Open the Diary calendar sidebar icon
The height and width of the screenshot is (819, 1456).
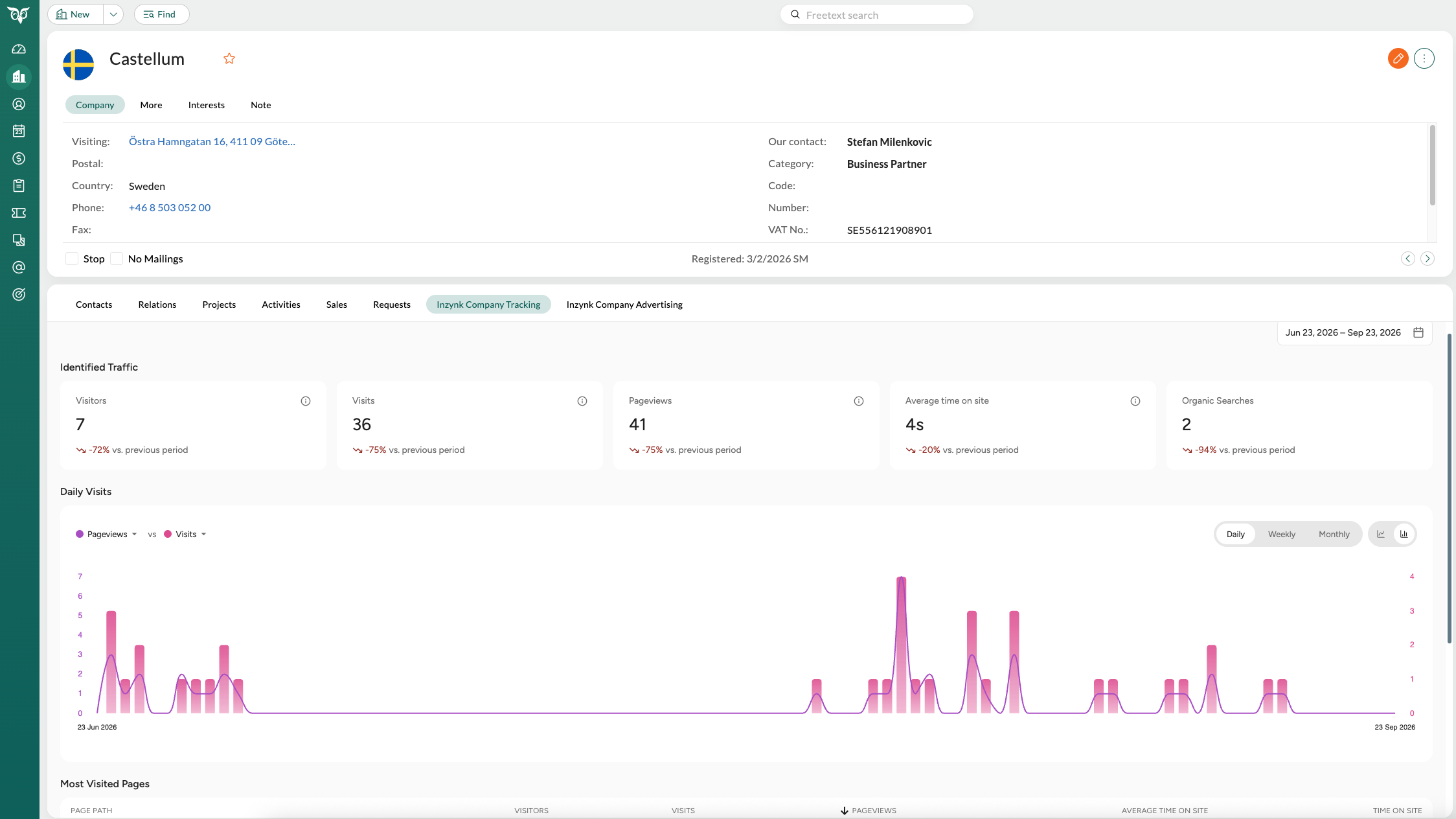click(x=19, y=131)
